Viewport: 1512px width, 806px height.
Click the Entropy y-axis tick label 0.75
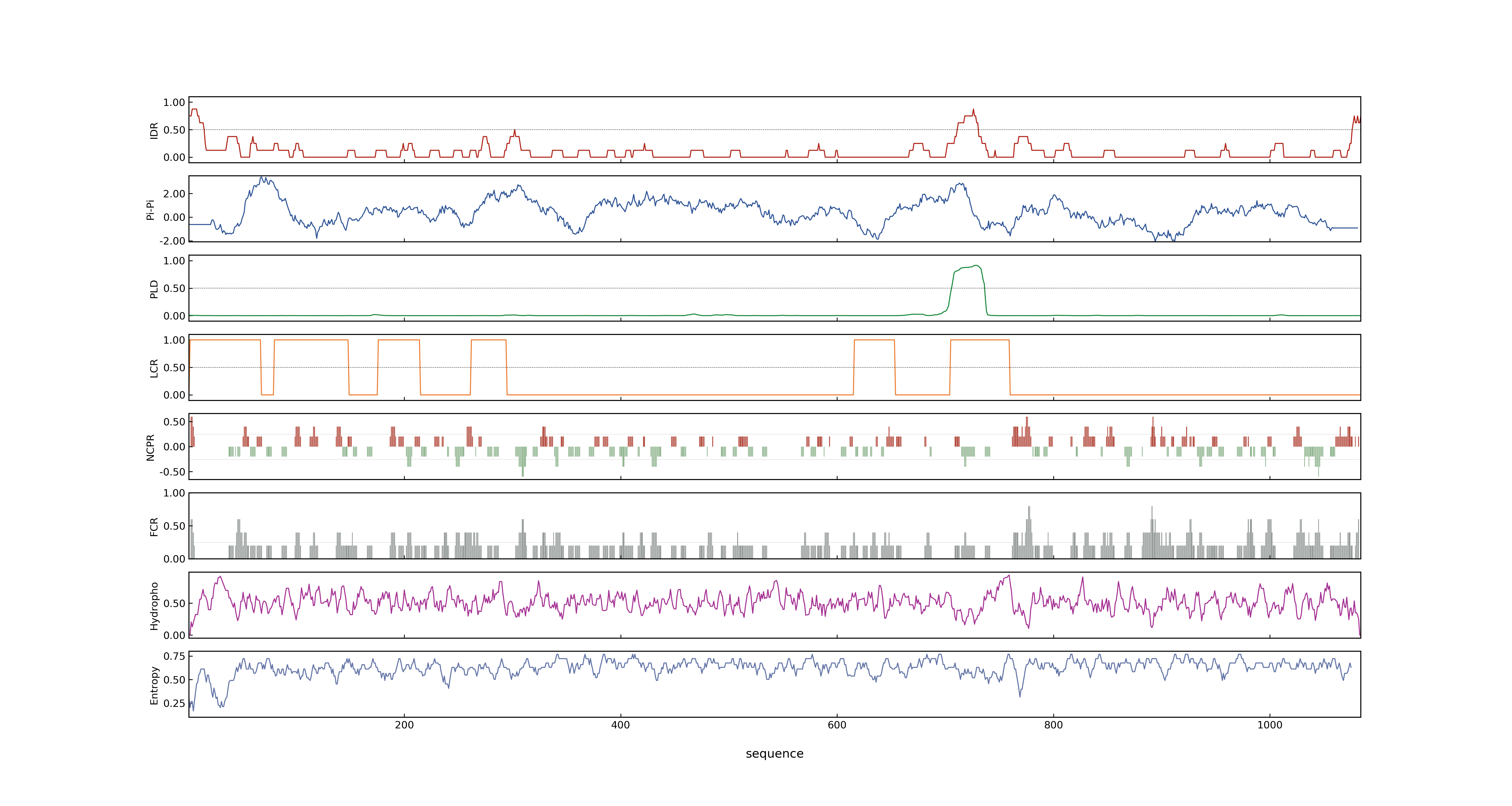(174, 656)
